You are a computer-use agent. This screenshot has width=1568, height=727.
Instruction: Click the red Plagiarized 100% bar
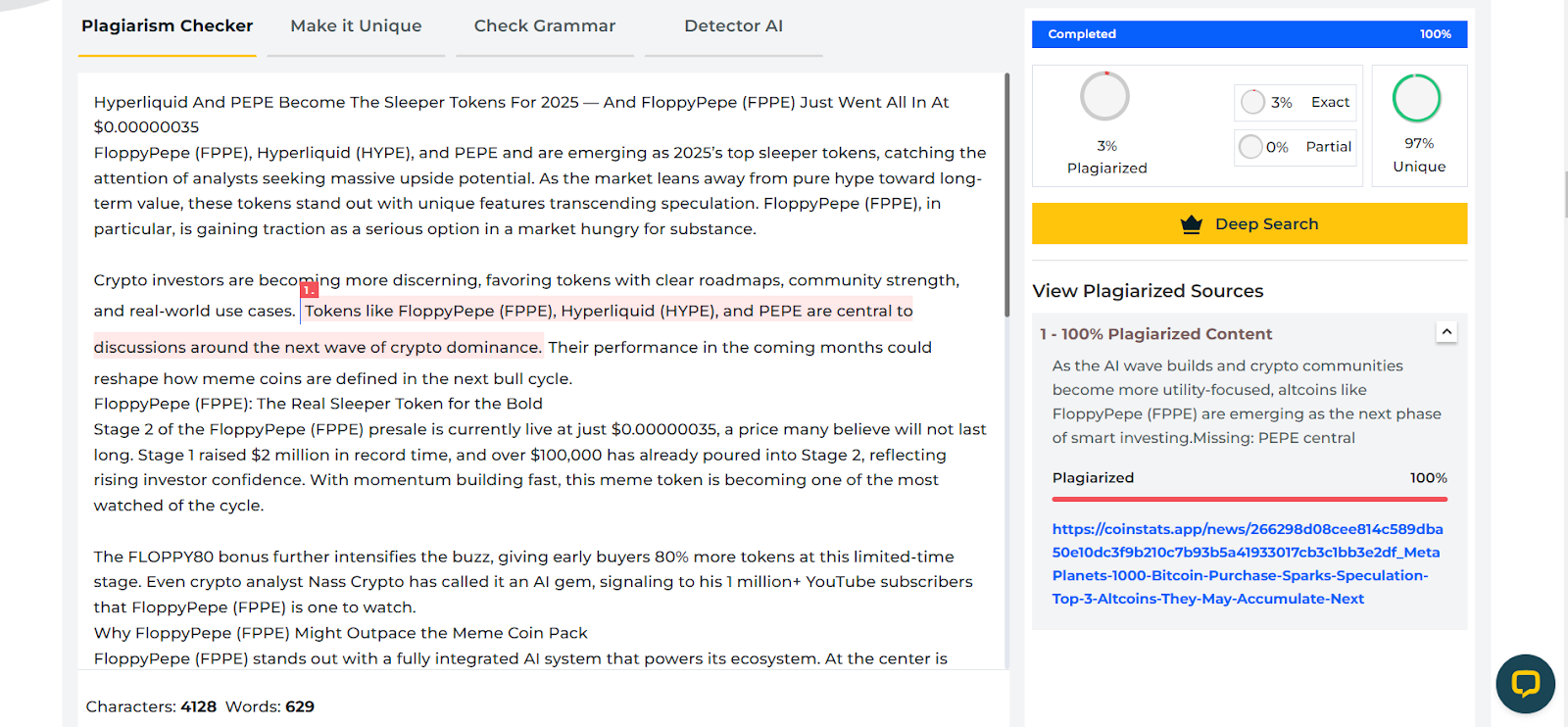(1249, 499)
